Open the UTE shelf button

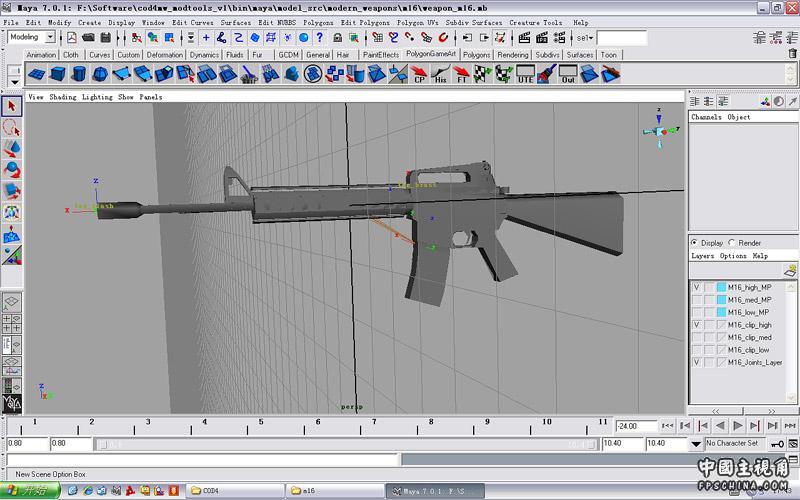click(x=526, y=74)
